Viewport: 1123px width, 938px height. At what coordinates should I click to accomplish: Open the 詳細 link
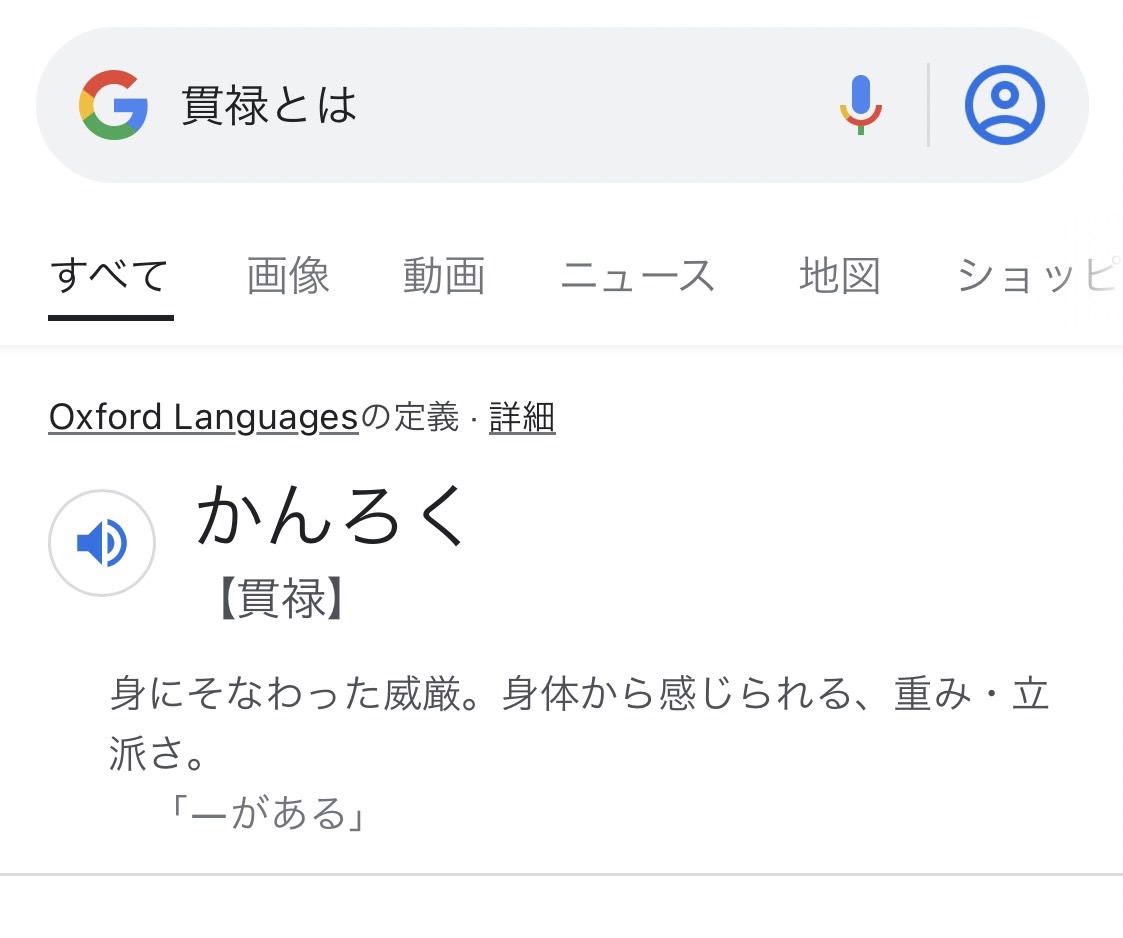(522, 417)
